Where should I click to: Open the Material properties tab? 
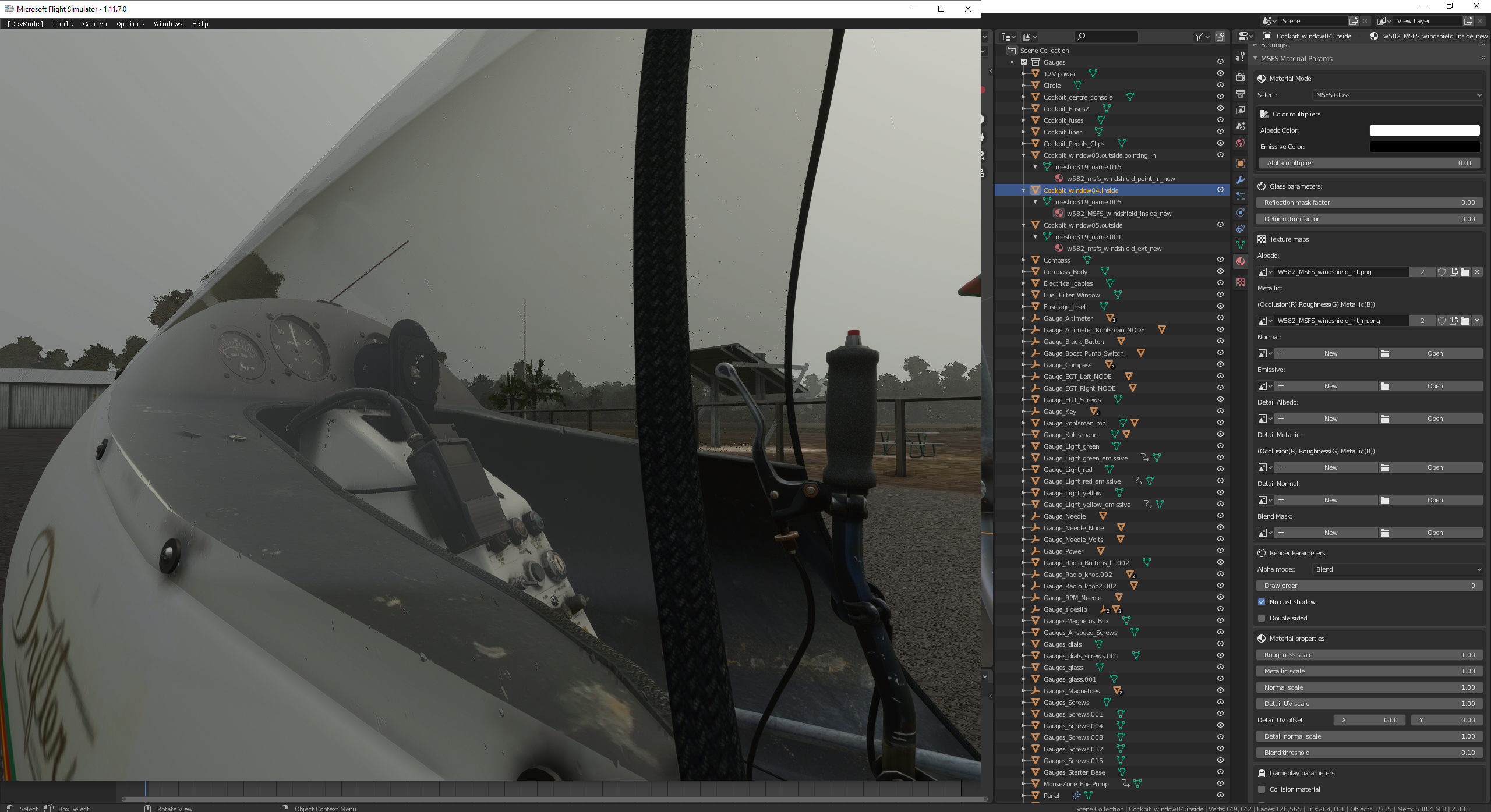[x=1241, y=261]
